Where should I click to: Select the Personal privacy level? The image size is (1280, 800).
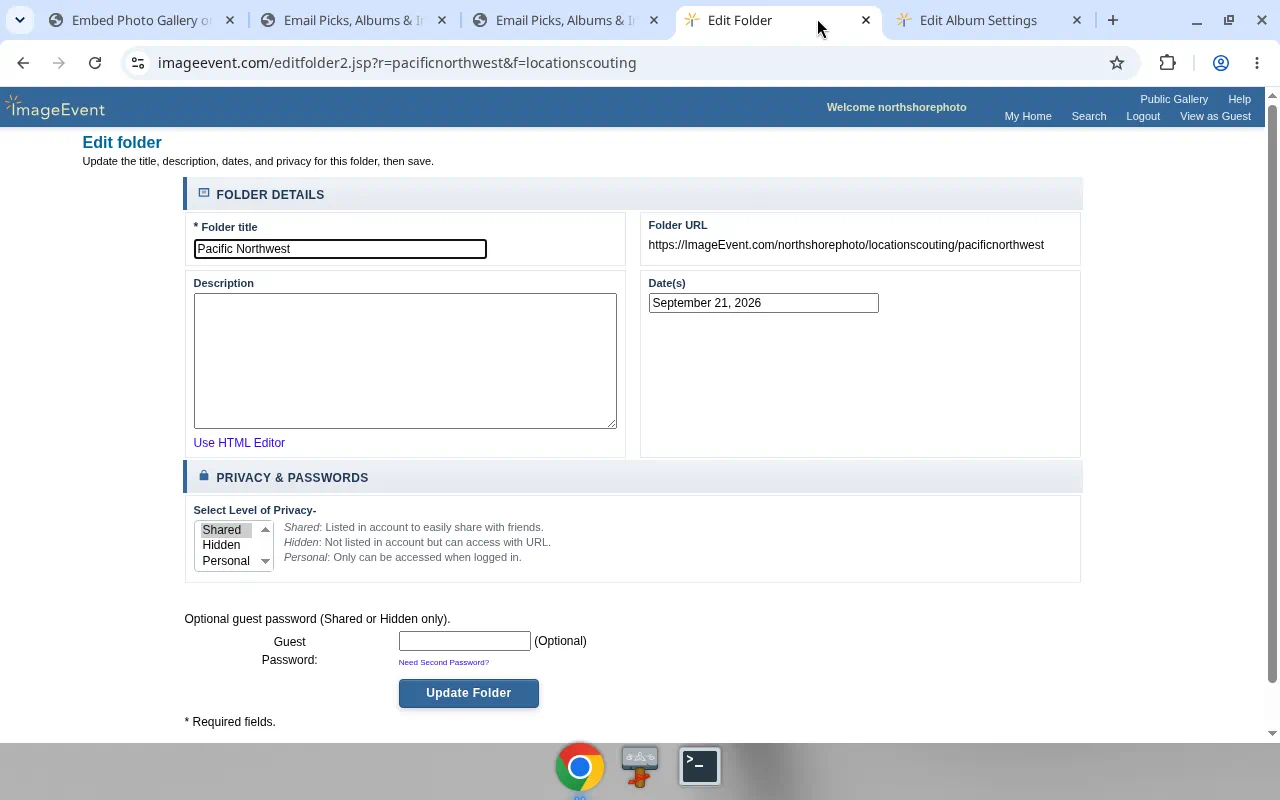point(226,561)
